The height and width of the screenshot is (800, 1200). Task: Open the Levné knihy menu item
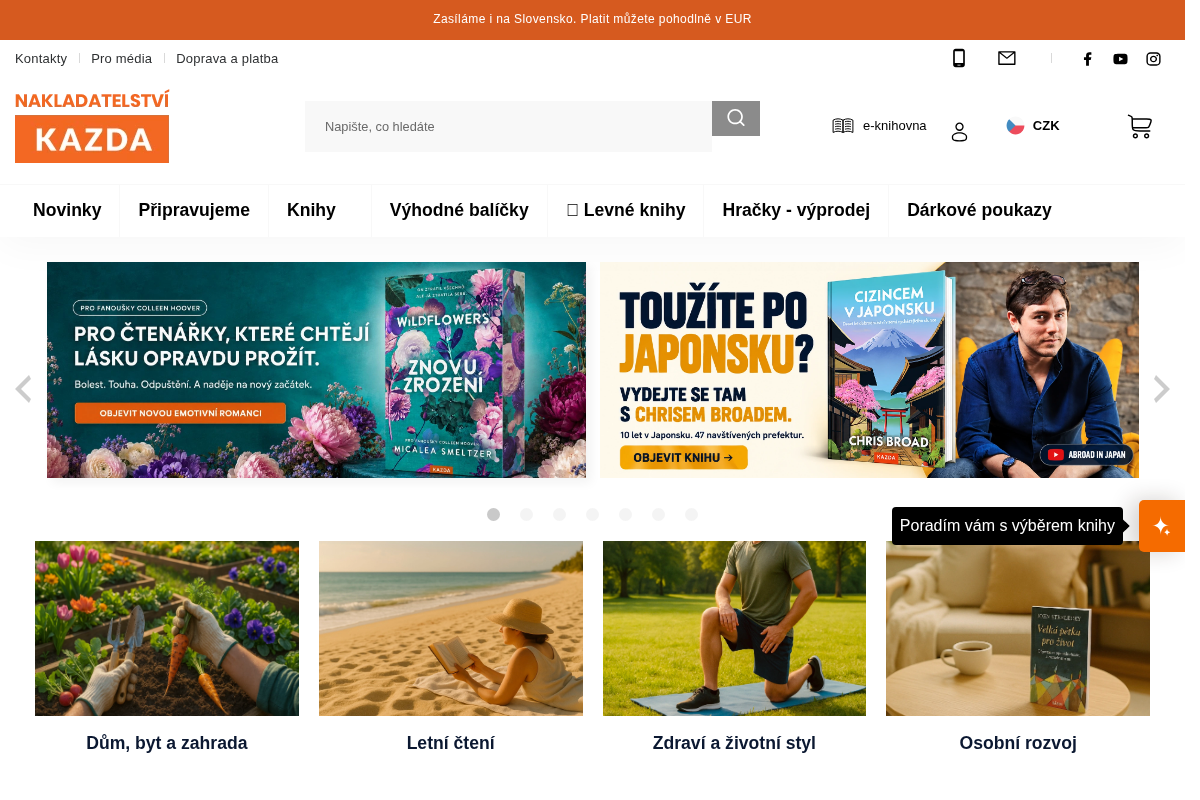pos(626,210)
